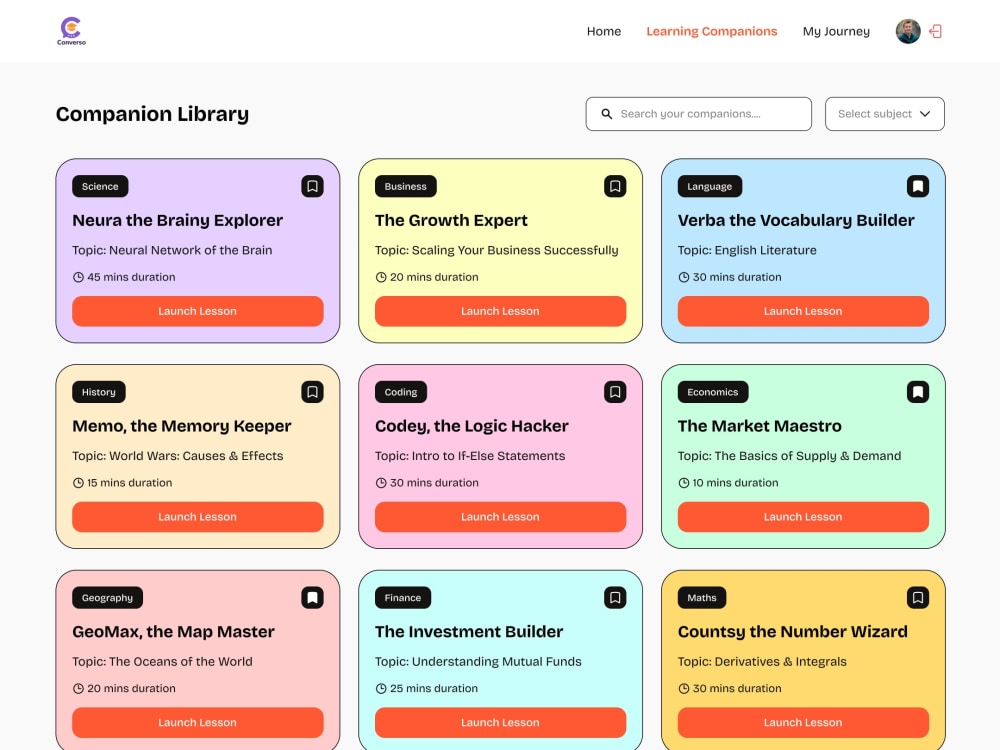Click the Converso logo

(71, 31)
